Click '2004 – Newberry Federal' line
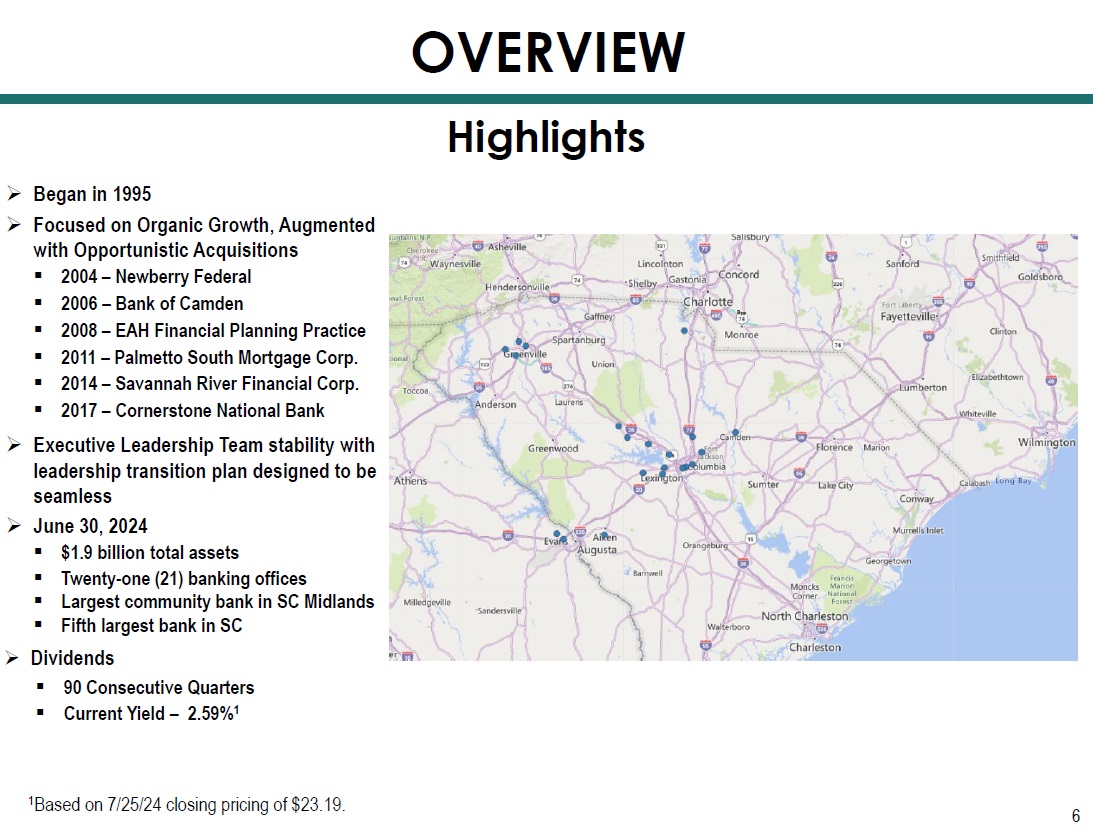Viewport: 1093px width, 839px height. pyautogui.click(x=156, y=277)
